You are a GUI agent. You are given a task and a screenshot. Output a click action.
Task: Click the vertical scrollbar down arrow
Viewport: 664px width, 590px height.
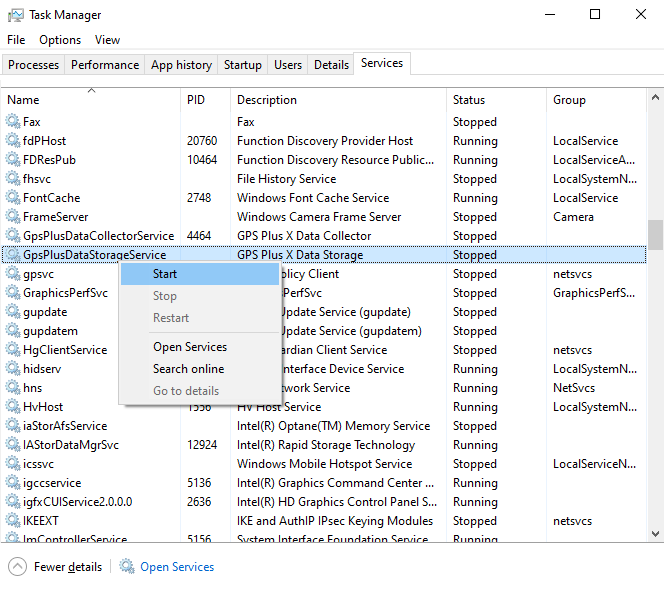pyautogui.click(x=655, y=534)
